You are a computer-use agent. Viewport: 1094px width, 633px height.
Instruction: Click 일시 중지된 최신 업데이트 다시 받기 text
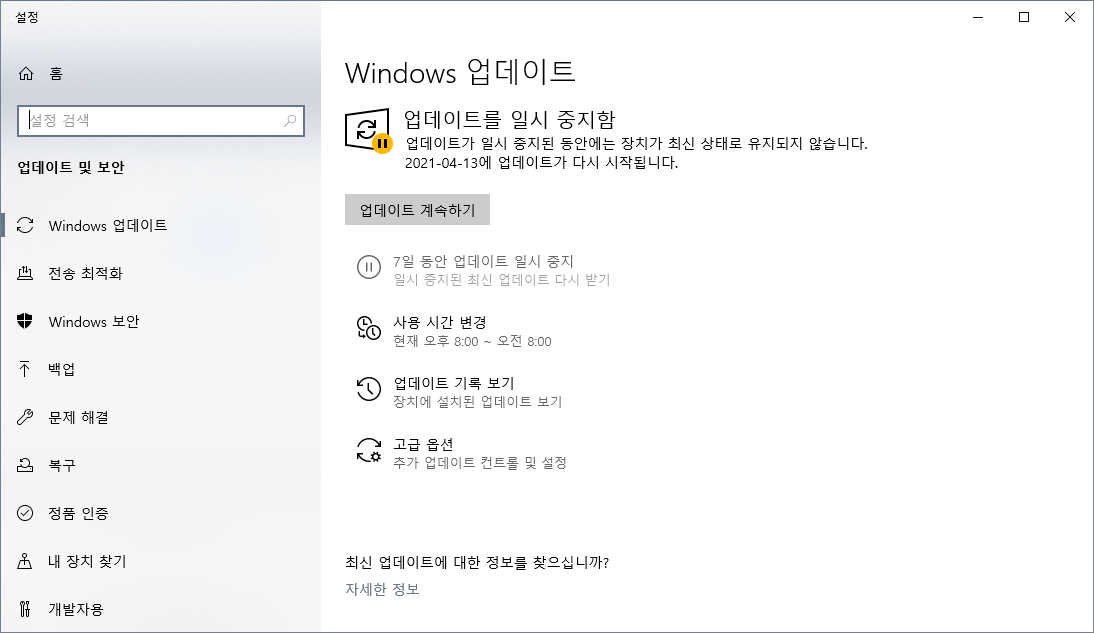pos(502,280)
